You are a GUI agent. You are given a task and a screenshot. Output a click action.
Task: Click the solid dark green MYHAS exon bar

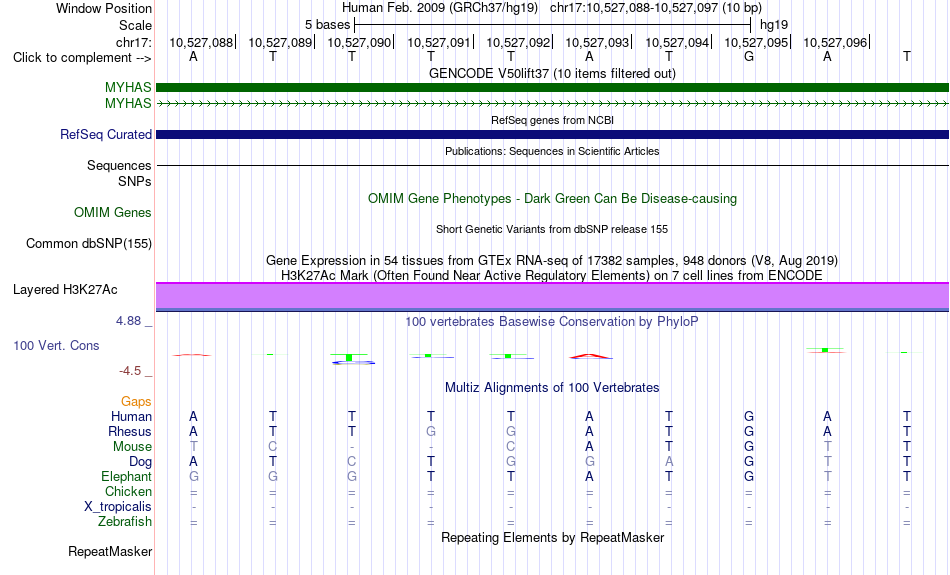[x=553, y=87]
